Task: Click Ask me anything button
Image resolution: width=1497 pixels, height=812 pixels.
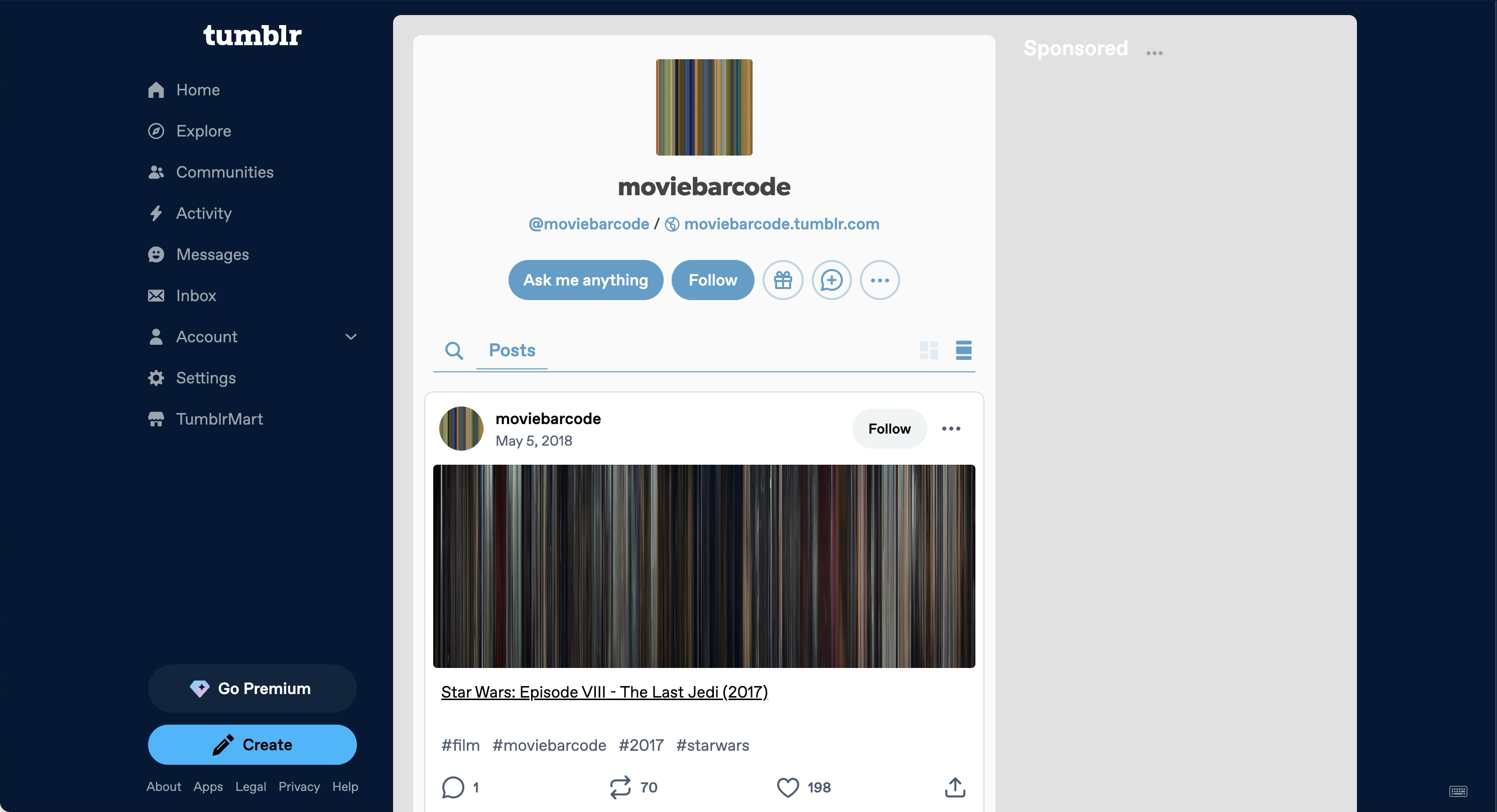Action: 585,280
